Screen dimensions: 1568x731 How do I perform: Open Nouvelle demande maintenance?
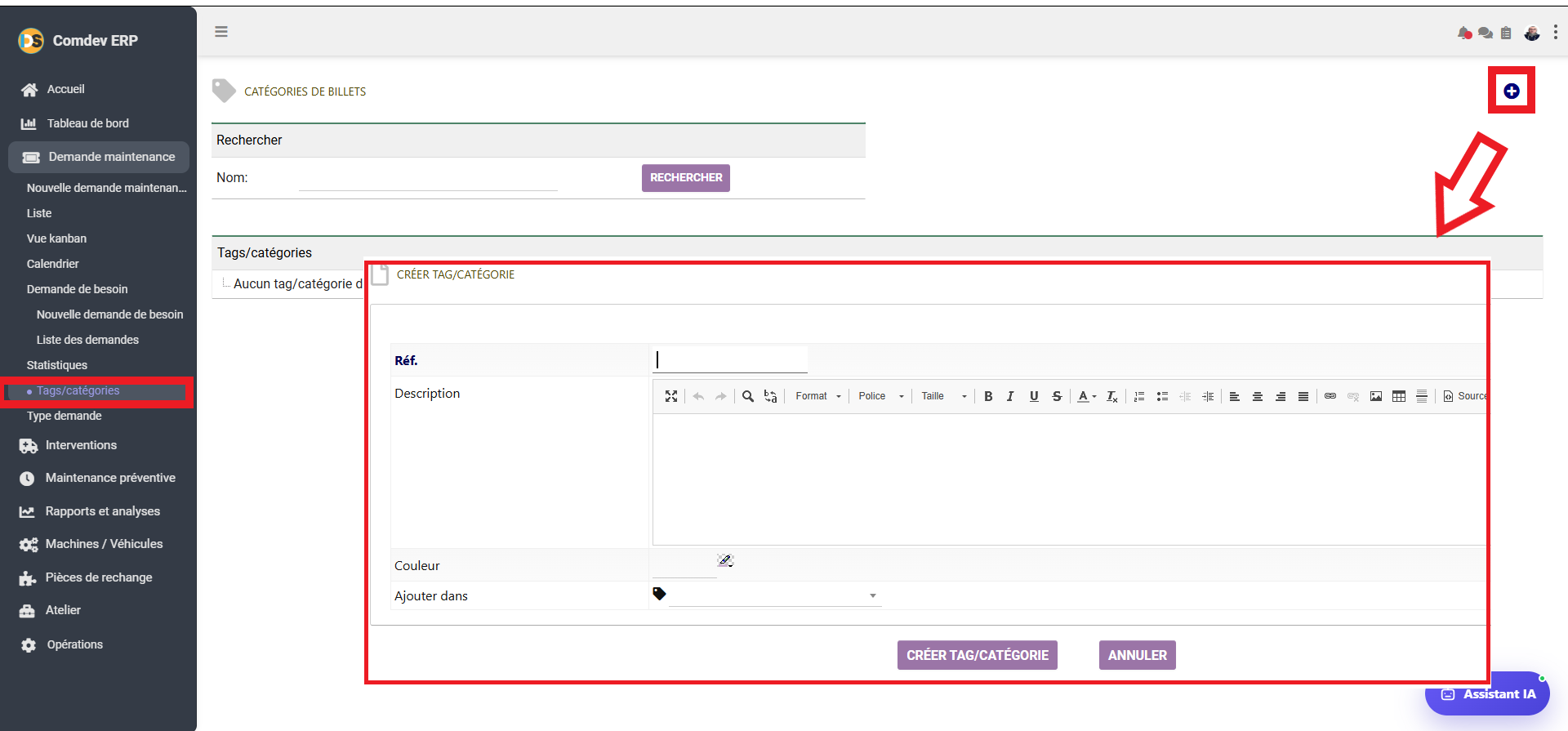tap(106, 188)
